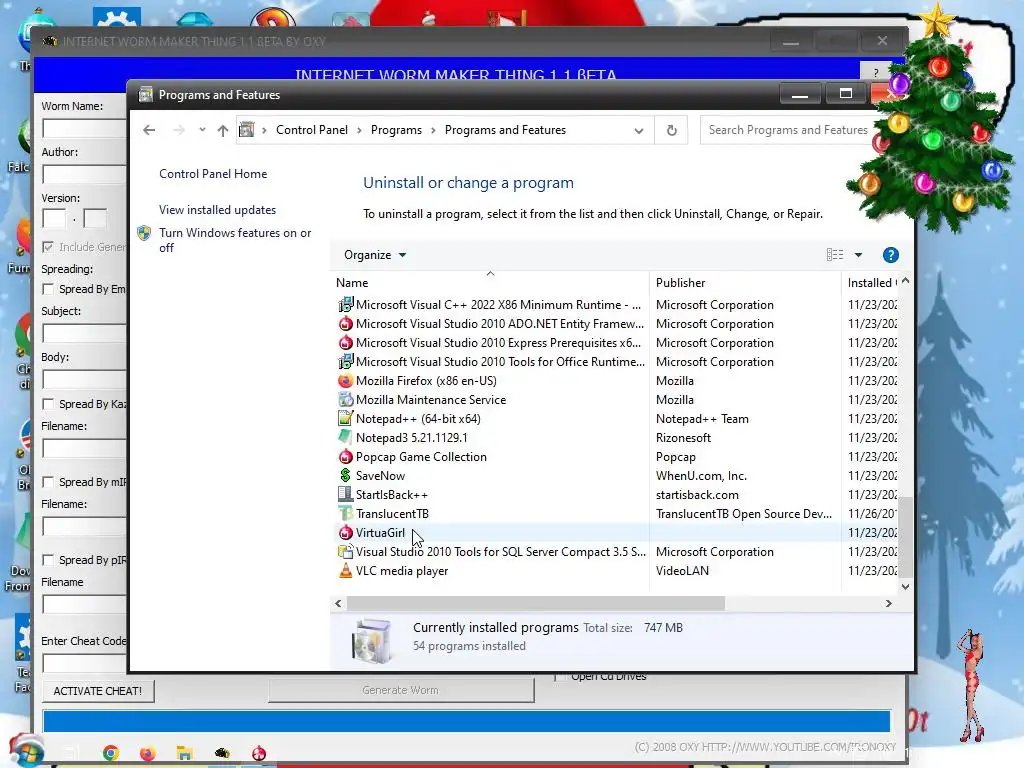
Task: Sort list by Installed On column header
Action: pyautogui.click(x=872, y=283)
